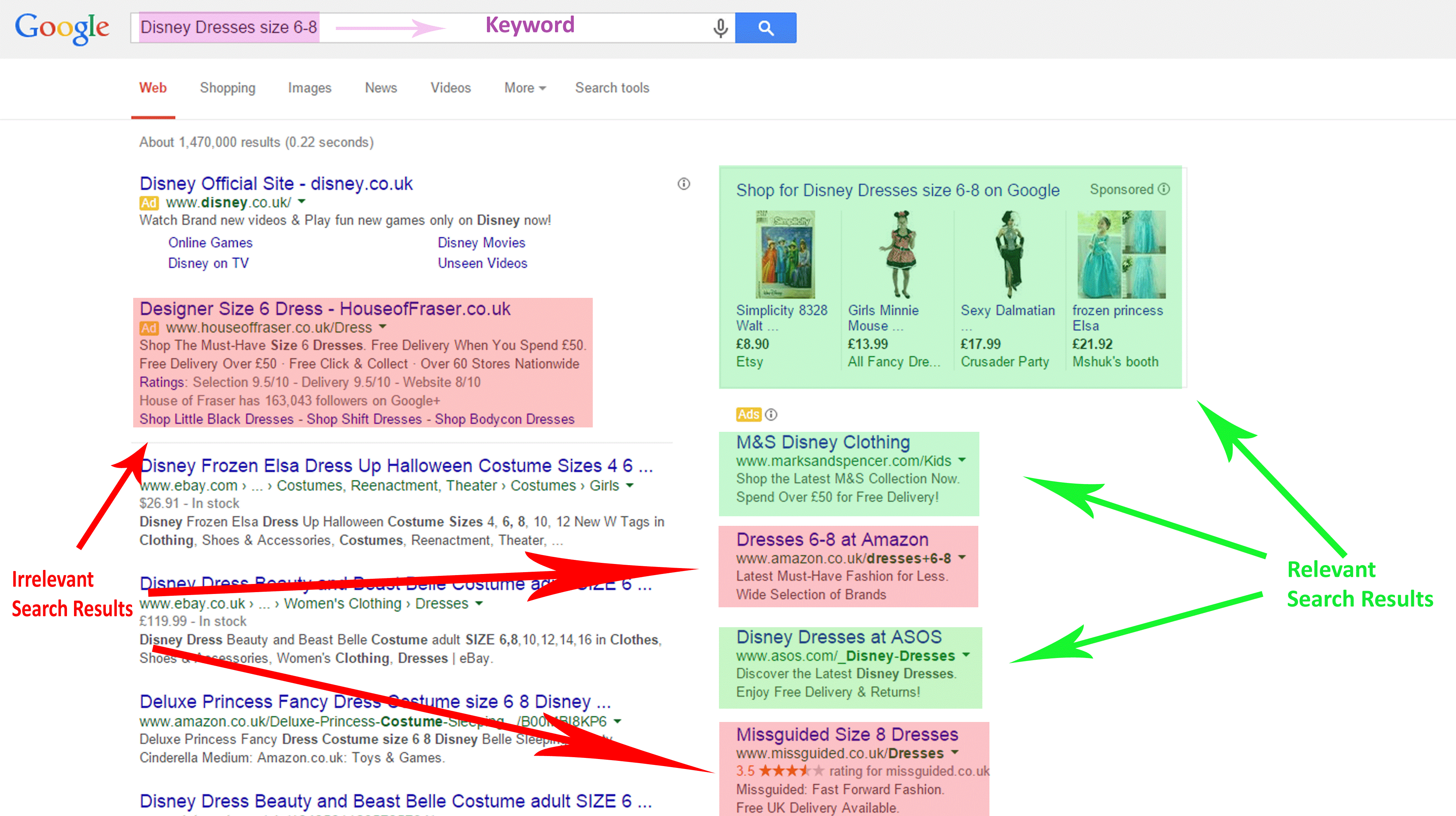Open Shop Shift Dresses link
This screenshot has height=816, width=1456.
(x=364, y=419)
